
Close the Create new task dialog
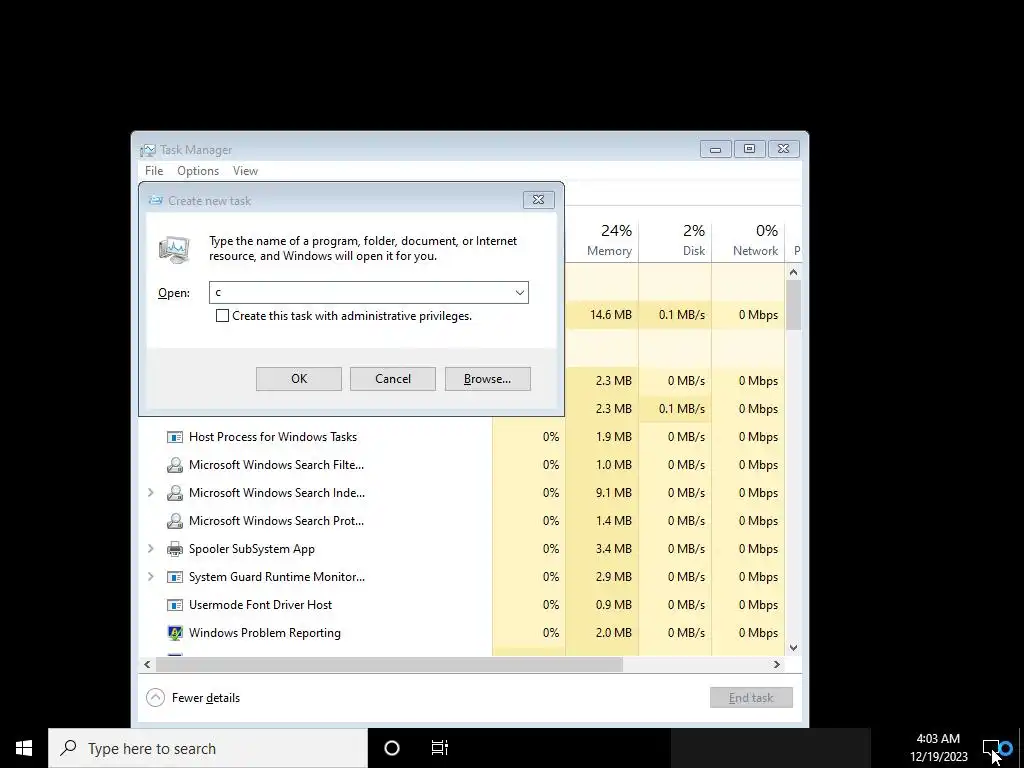pyautogui.click(x=538, y=200)
